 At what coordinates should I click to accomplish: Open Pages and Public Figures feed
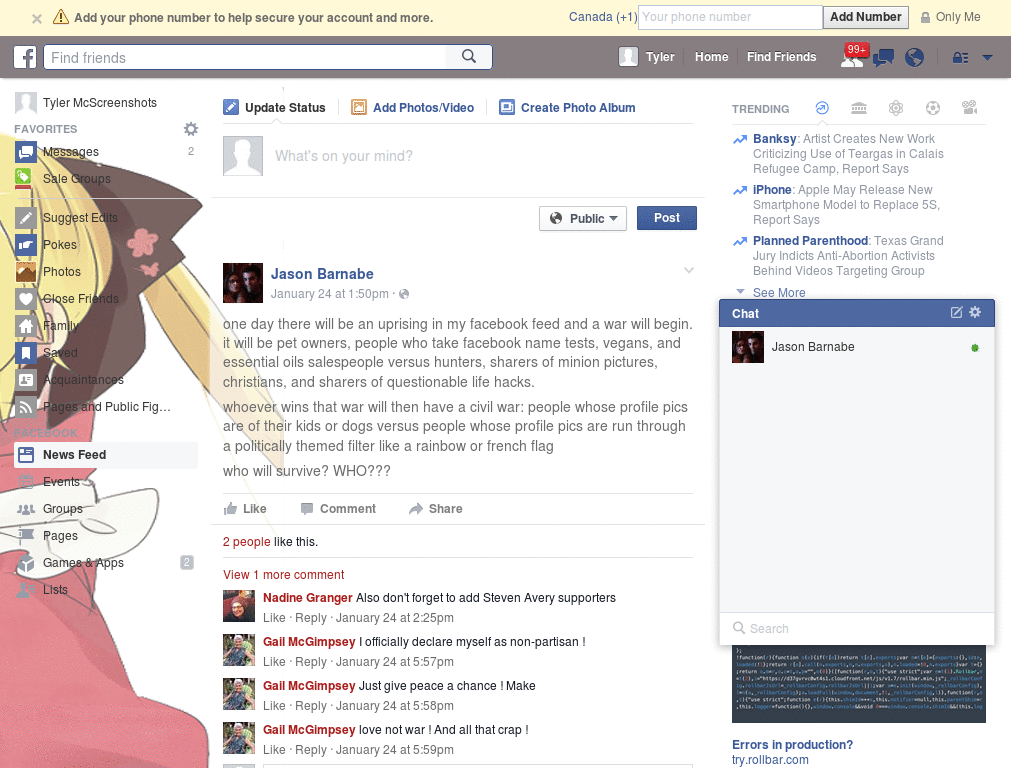(104, 406)
